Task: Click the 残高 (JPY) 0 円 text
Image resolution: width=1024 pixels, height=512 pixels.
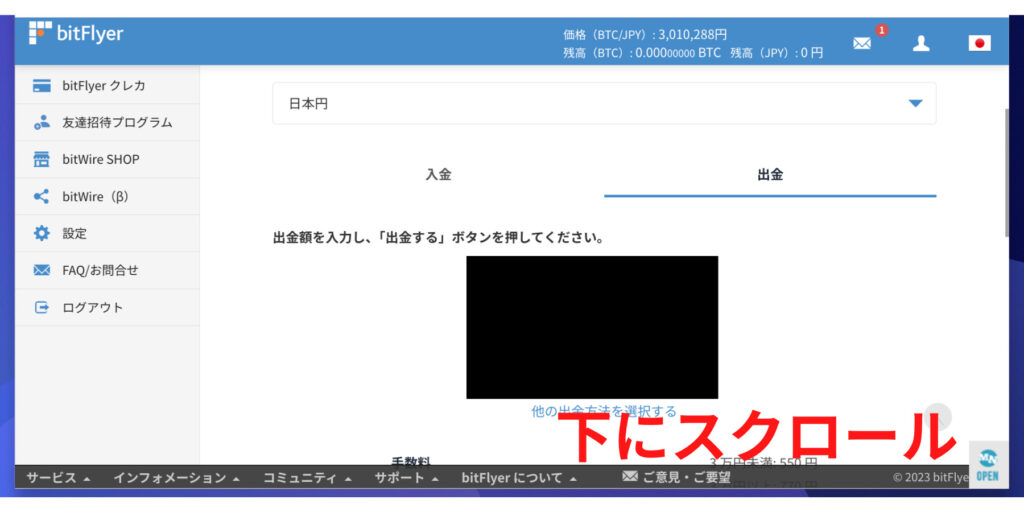Action: tap(776, 54)
